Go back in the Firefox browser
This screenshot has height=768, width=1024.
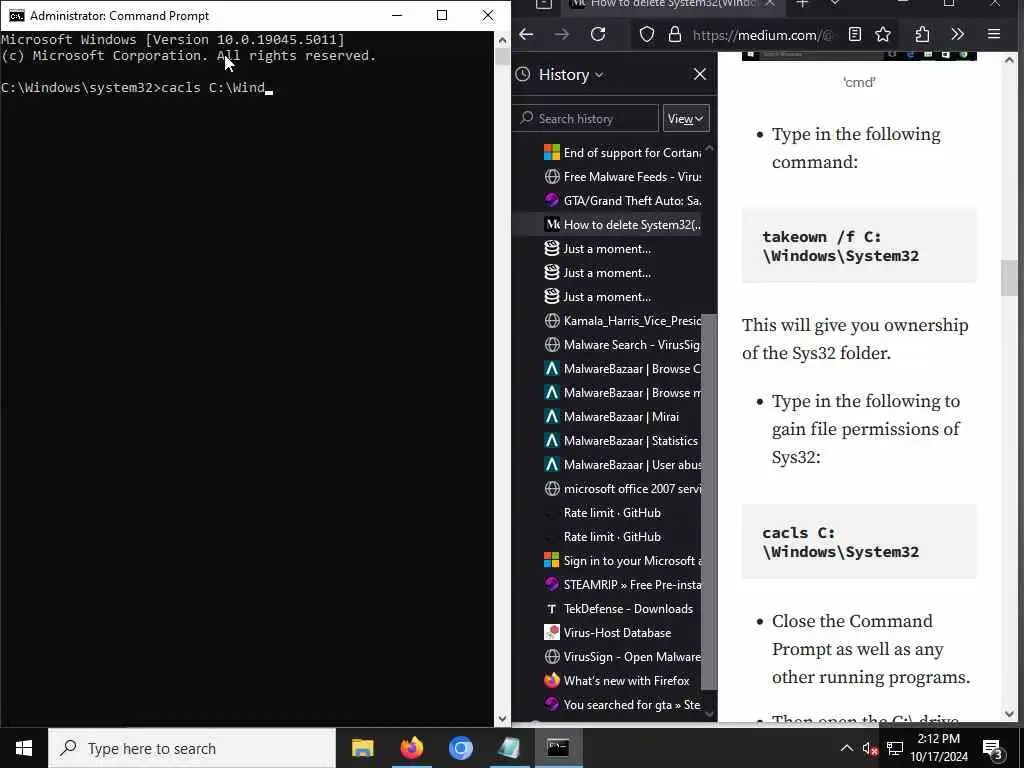pyautogui.click(x=526, y=35)
